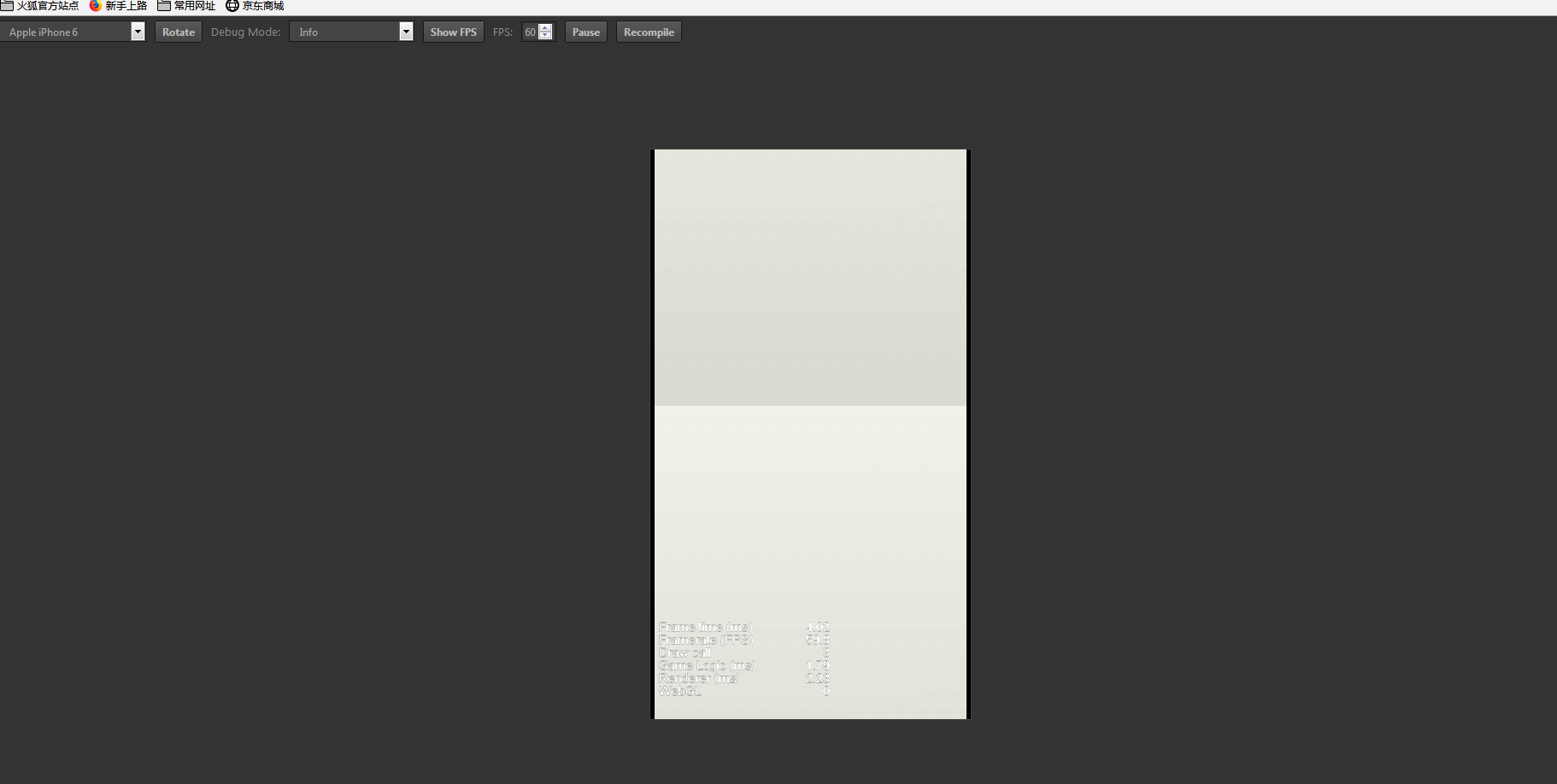Click the framerate value 59.8
The image size is (1557, 784).
coord(818,640)
